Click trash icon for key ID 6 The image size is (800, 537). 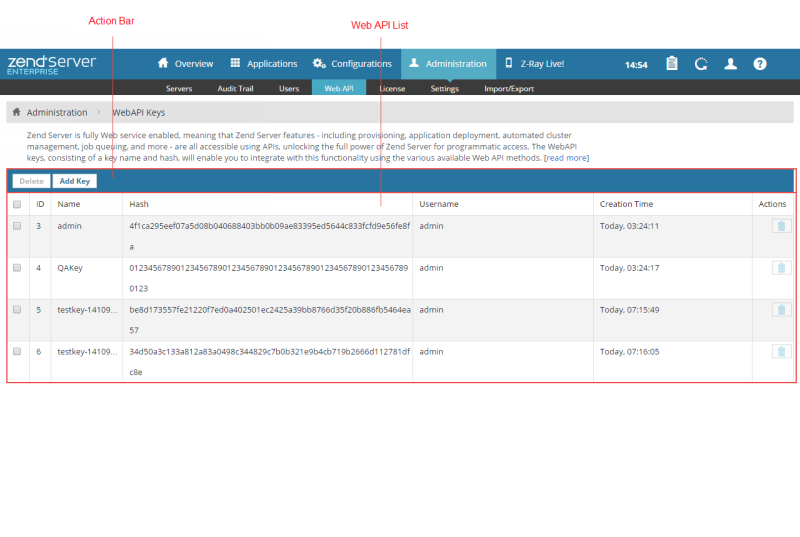click(x=780, y=352)
